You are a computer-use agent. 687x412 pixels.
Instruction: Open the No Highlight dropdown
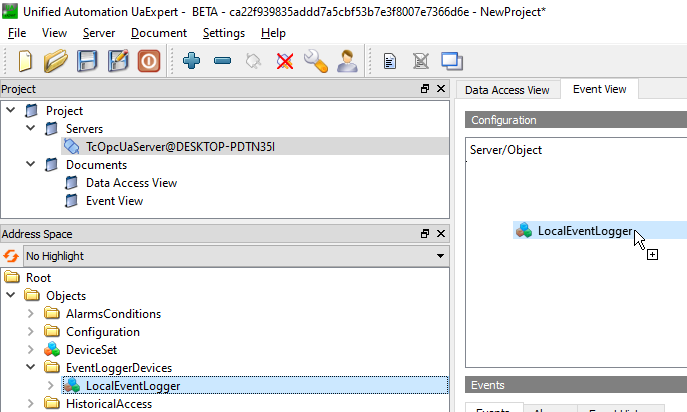235,256
